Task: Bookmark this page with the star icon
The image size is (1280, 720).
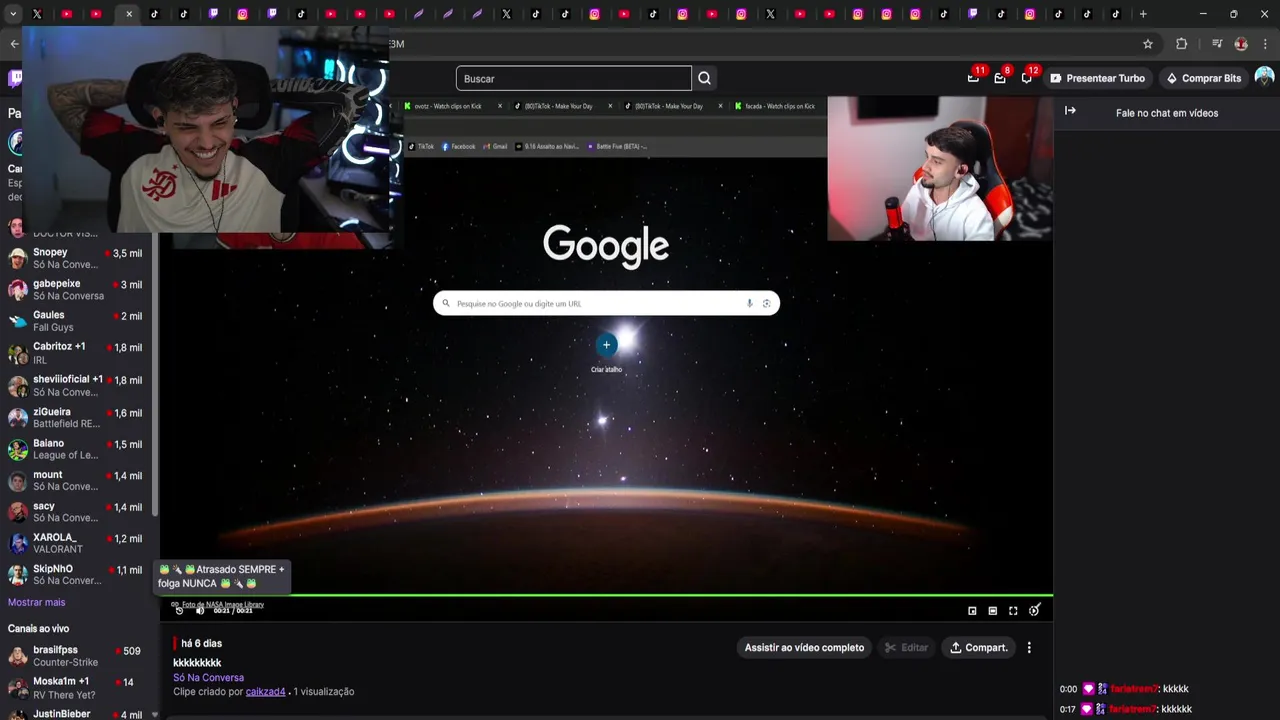Action: click(1148, 44)
